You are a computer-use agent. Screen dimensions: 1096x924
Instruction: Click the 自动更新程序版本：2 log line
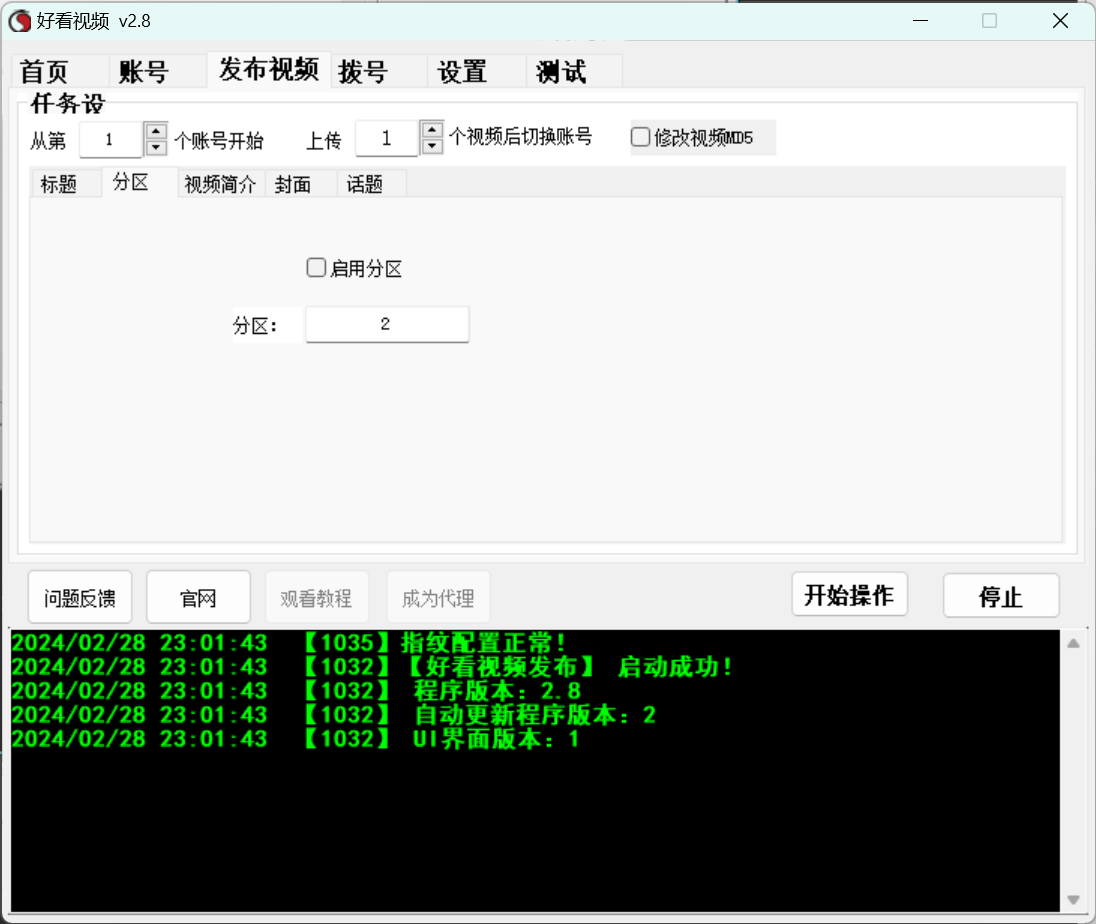coord(333,714)
